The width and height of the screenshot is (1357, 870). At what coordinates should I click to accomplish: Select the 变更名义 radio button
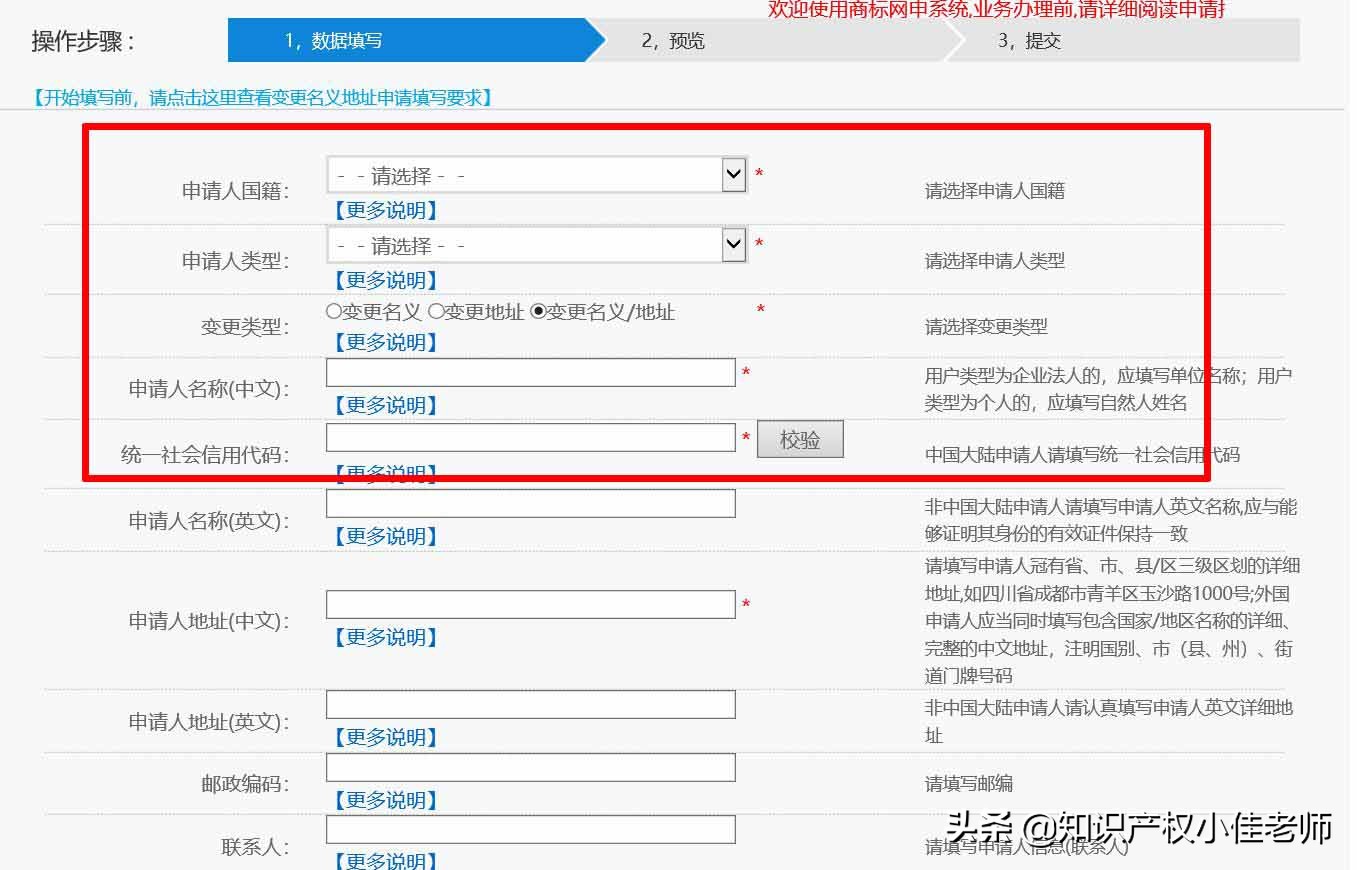pos(331,312)
